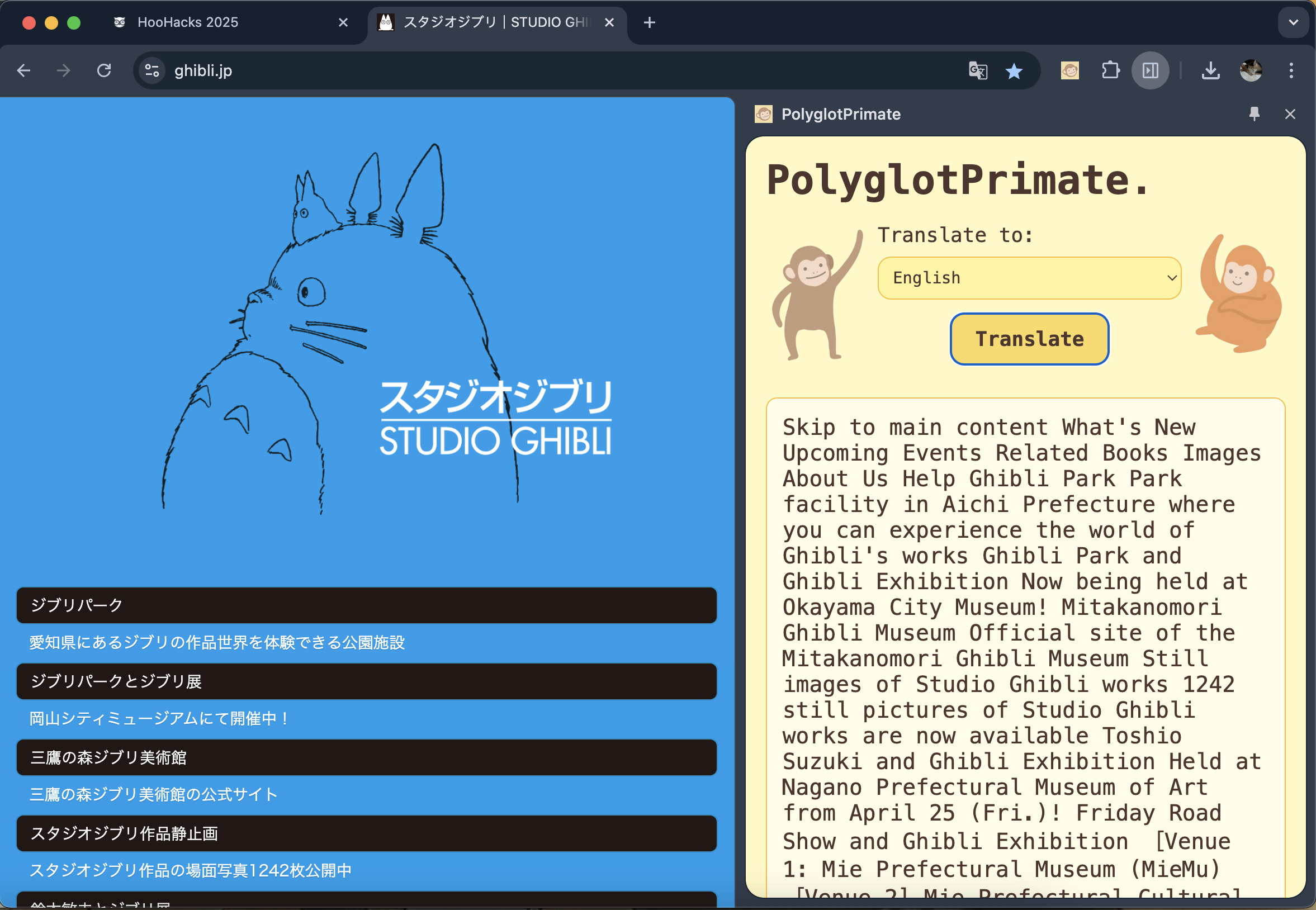Open a new tab with plus button
Screen dimensions: 1316x910
point(649,22)
